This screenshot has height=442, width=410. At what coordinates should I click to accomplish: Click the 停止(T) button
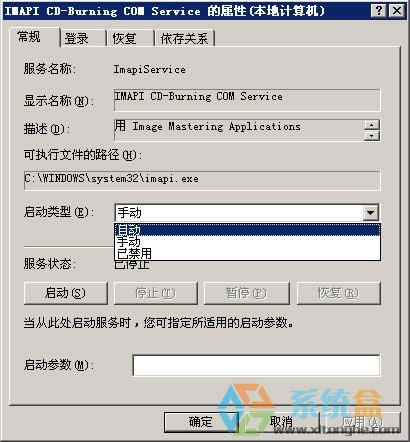(x=156, y=293)
